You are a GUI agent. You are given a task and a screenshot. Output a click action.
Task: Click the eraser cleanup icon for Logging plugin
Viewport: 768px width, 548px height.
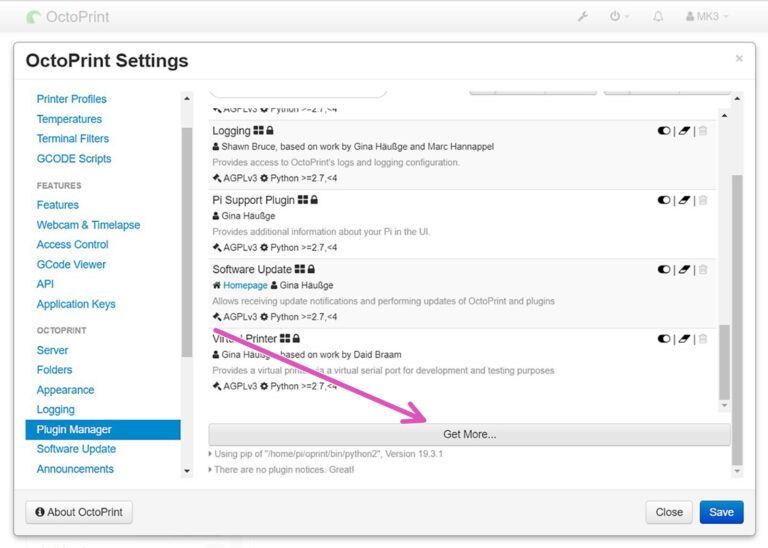[684, 131]
